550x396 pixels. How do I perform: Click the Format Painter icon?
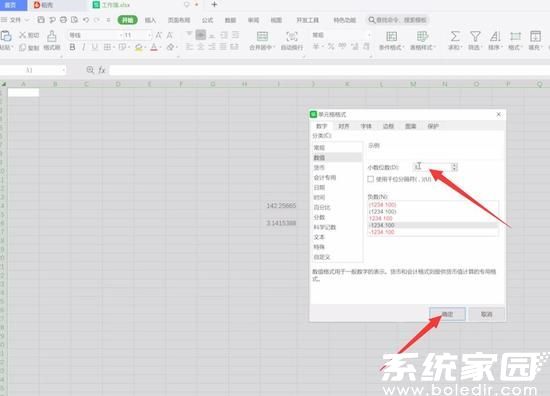tap(52, 36)
